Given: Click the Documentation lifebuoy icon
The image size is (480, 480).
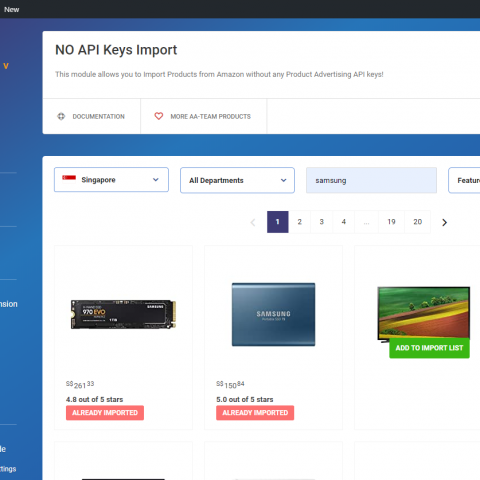Looking at the screenshot, I should [61, 116].
